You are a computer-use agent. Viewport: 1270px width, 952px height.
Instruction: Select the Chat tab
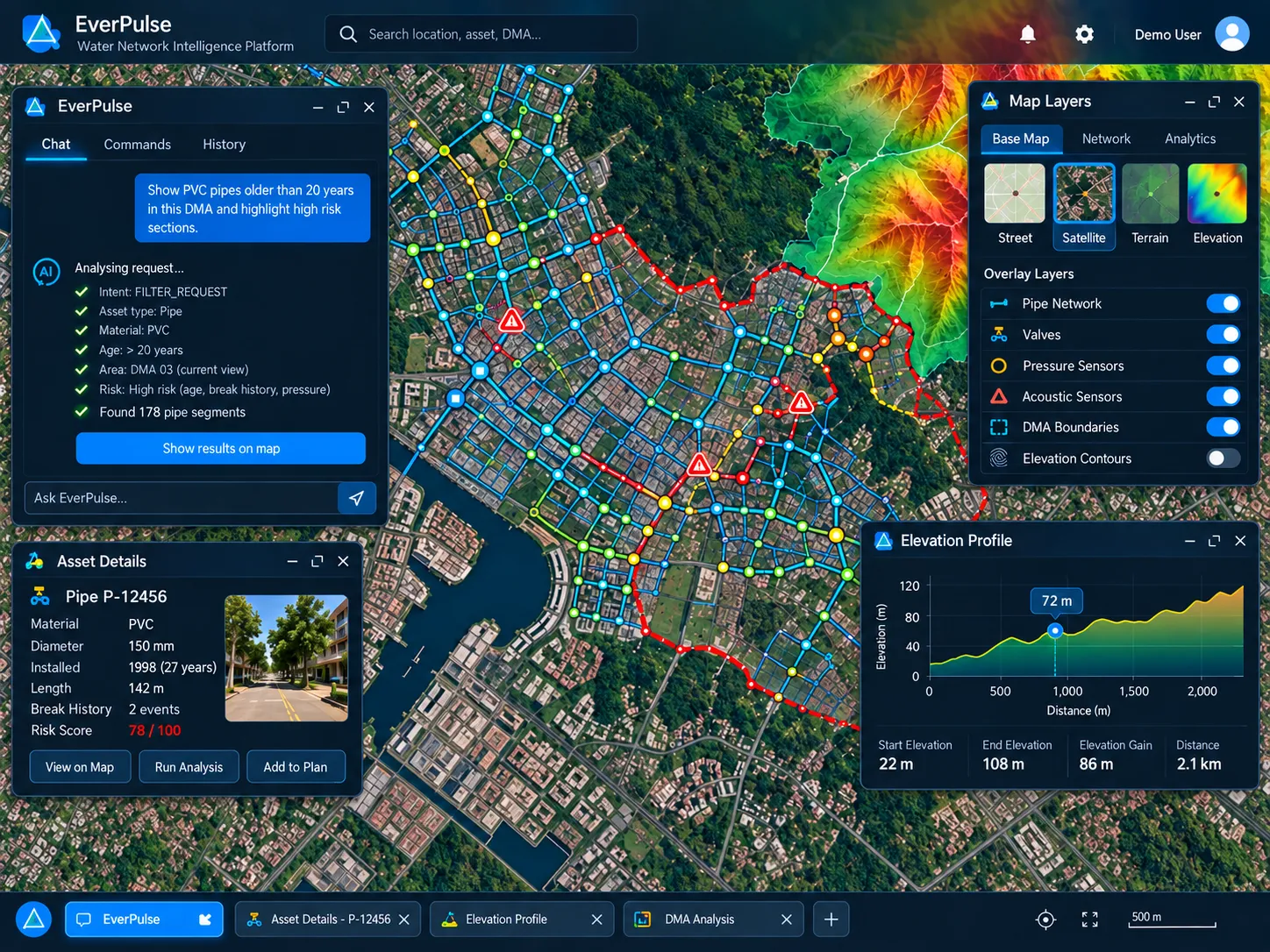pyautogui.click(x=56, y=145)
